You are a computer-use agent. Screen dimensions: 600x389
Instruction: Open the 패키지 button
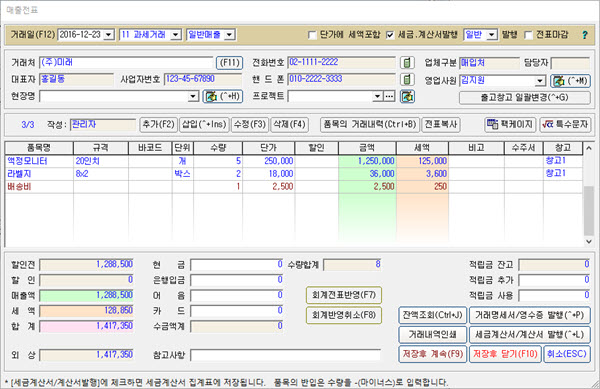click(510, 124)
